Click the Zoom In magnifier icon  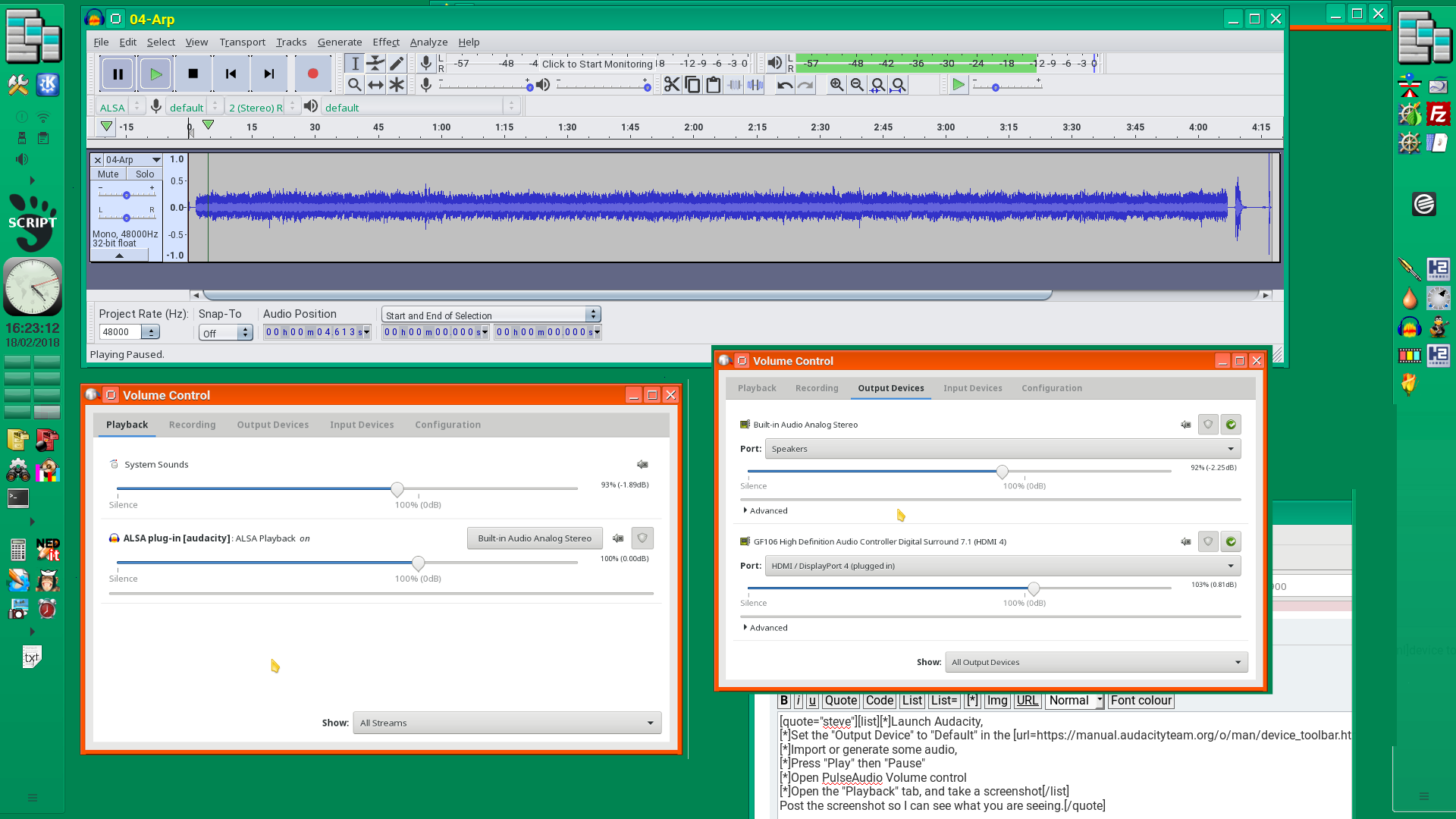[836, 85]
